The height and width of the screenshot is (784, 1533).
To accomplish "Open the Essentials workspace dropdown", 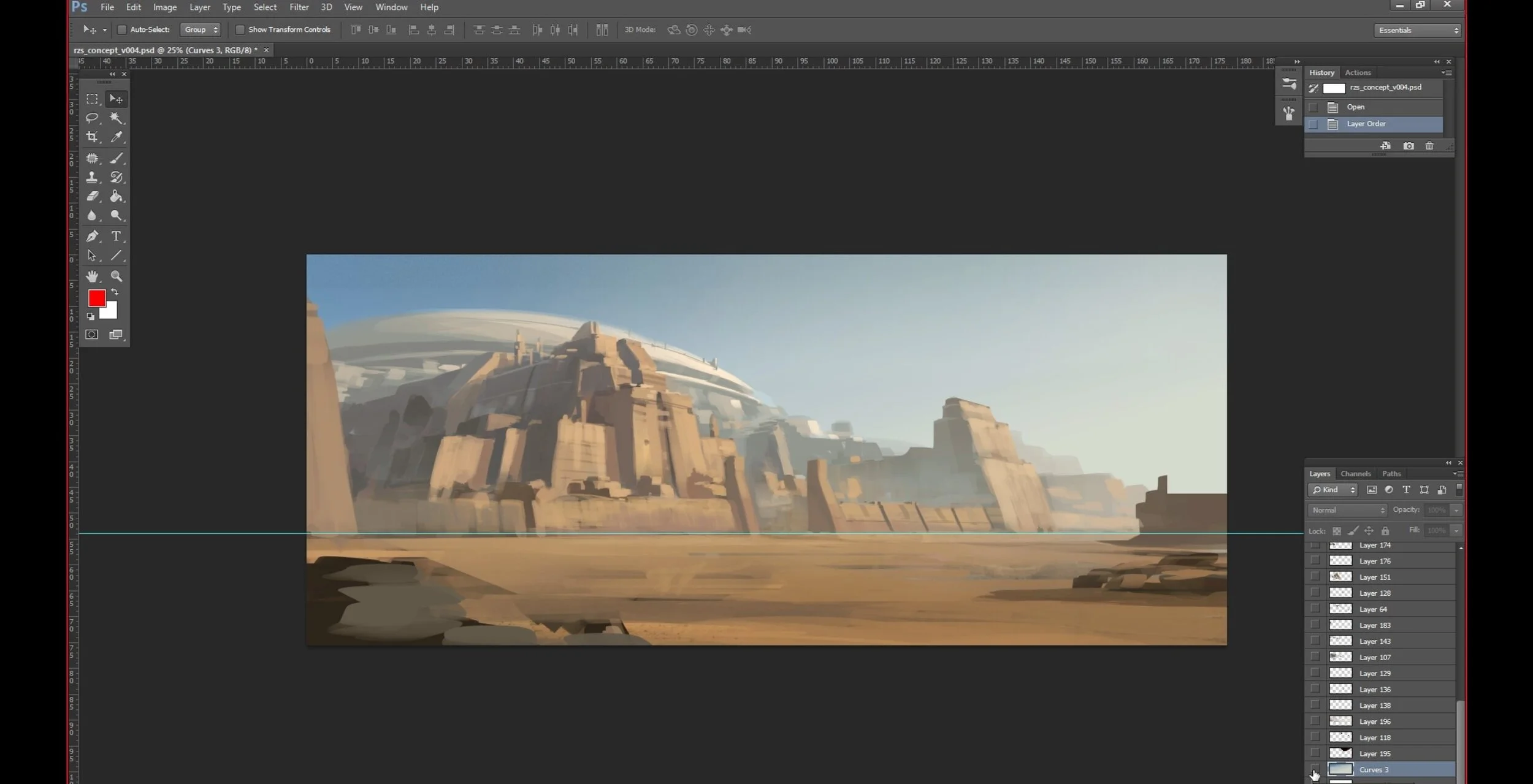I will click(x=1417, y=30).
